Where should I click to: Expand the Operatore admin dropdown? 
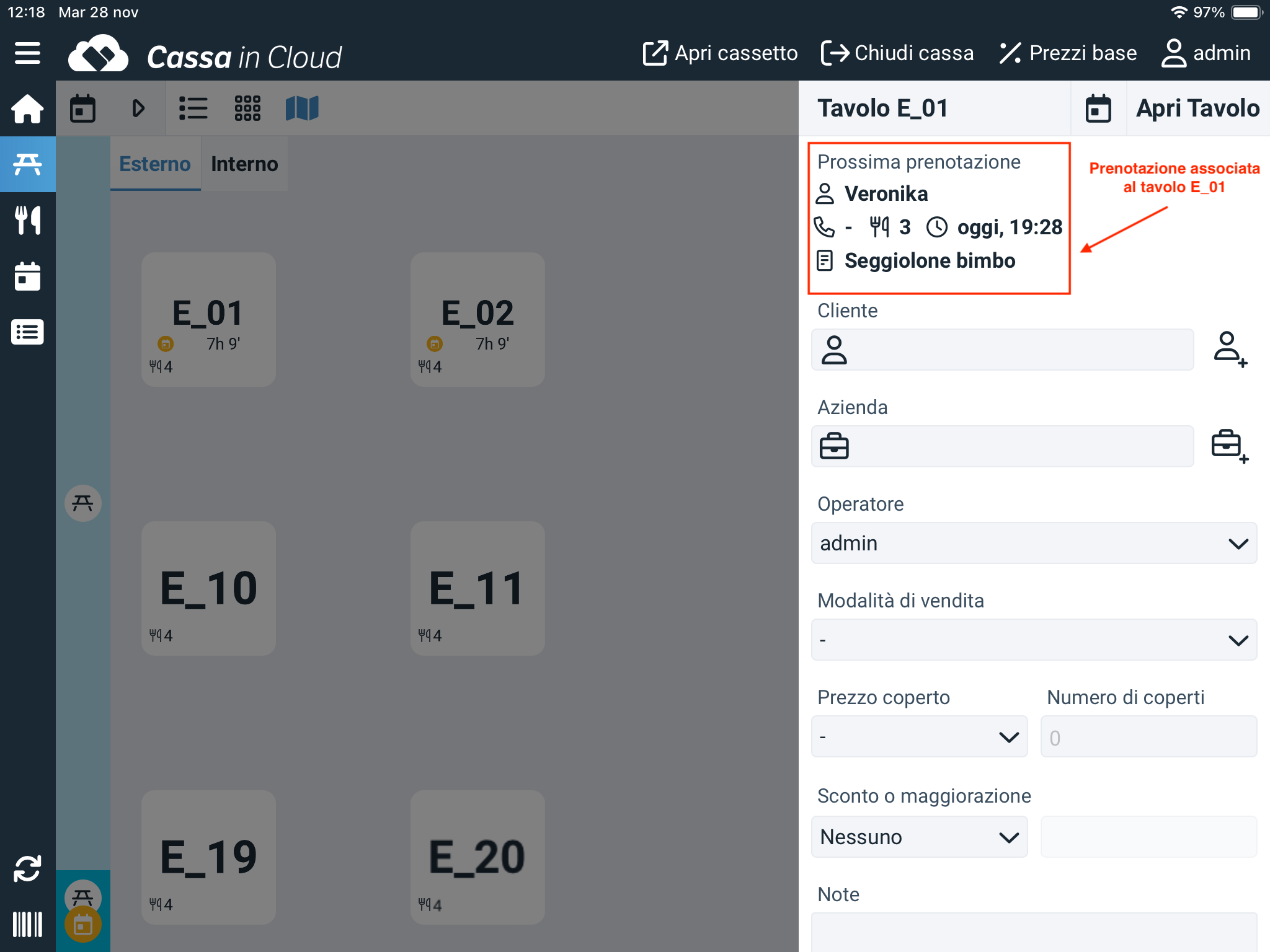(1034, 544)
